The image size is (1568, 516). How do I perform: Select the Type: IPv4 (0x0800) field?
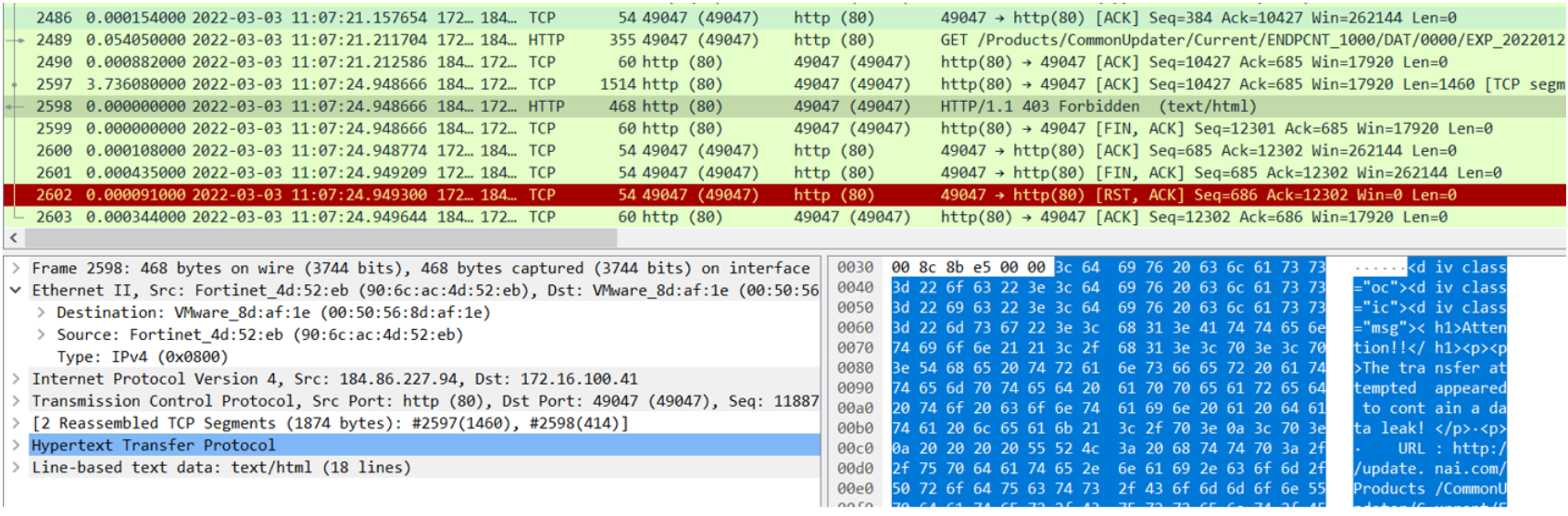(142, 358)
